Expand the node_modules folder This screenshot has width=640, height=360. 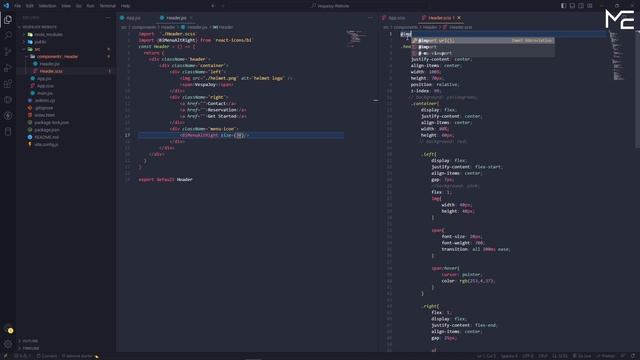click(48, 35)
